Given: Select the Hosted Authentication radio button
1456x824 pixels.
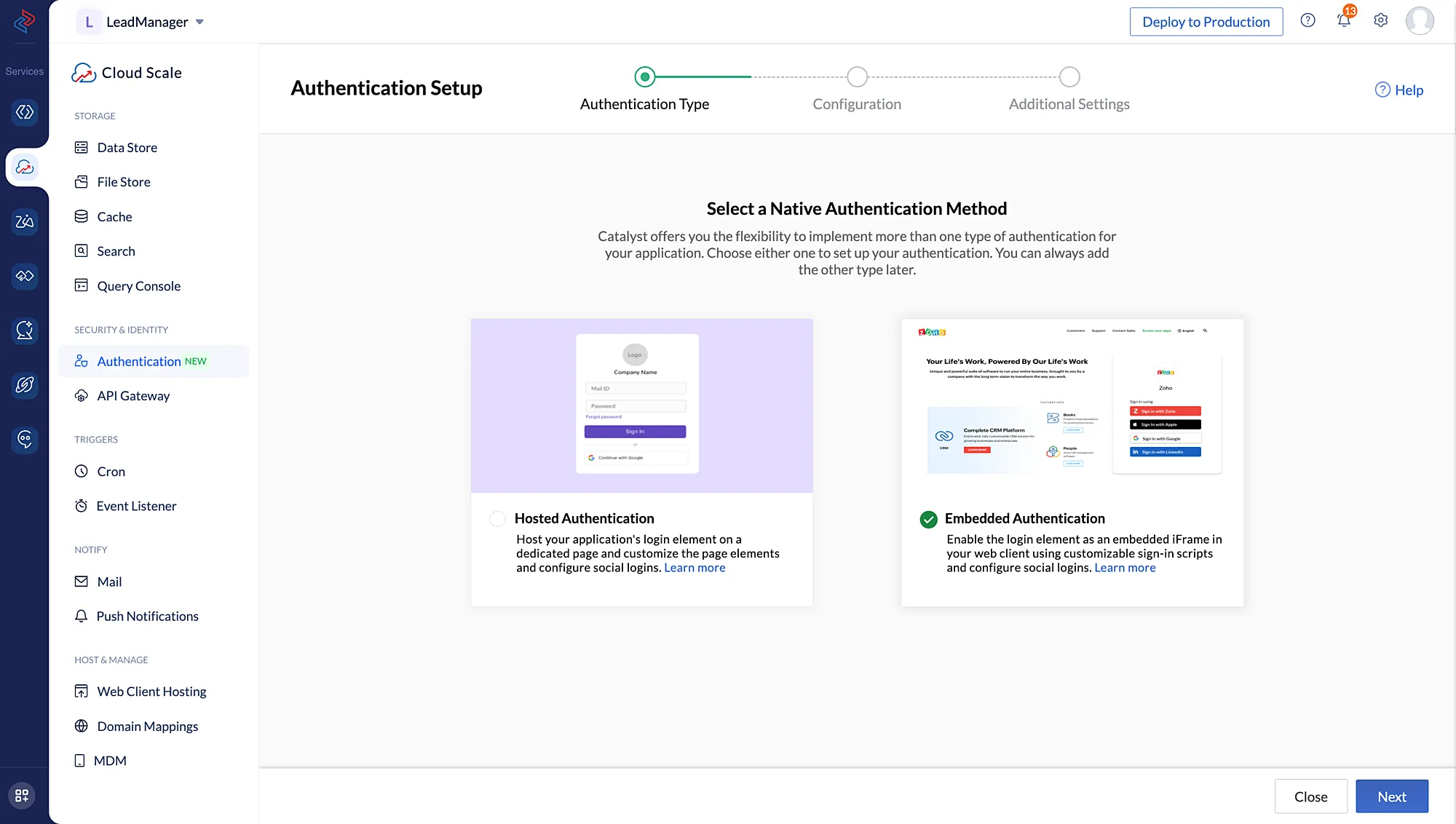Looking at the screenshot, I should pos(497,519).
